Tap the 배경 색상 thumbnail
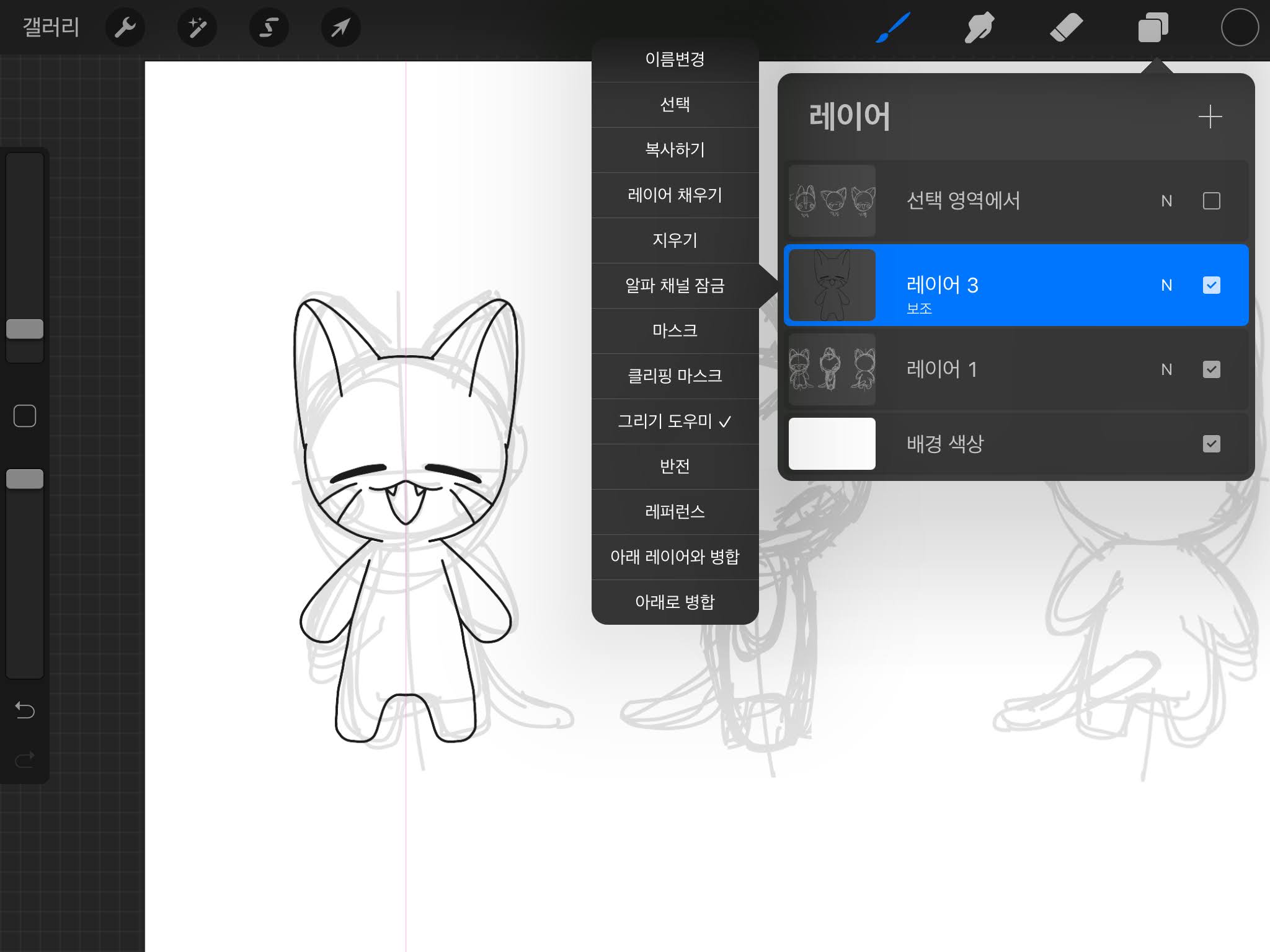The image size is (1270, 952). point(832,444)
